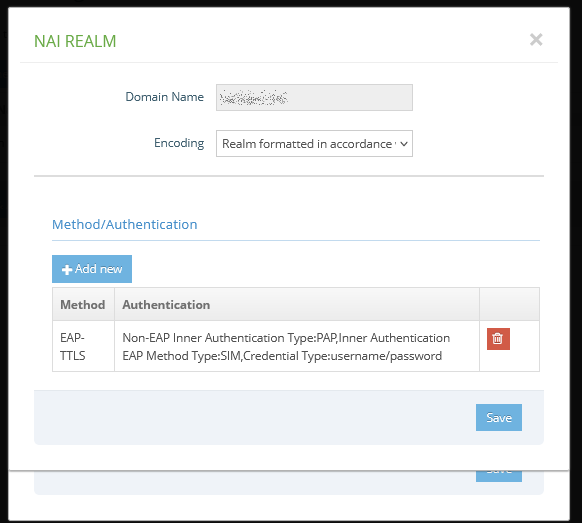Delete the EAP-TTLS method row

click(498, 339)
